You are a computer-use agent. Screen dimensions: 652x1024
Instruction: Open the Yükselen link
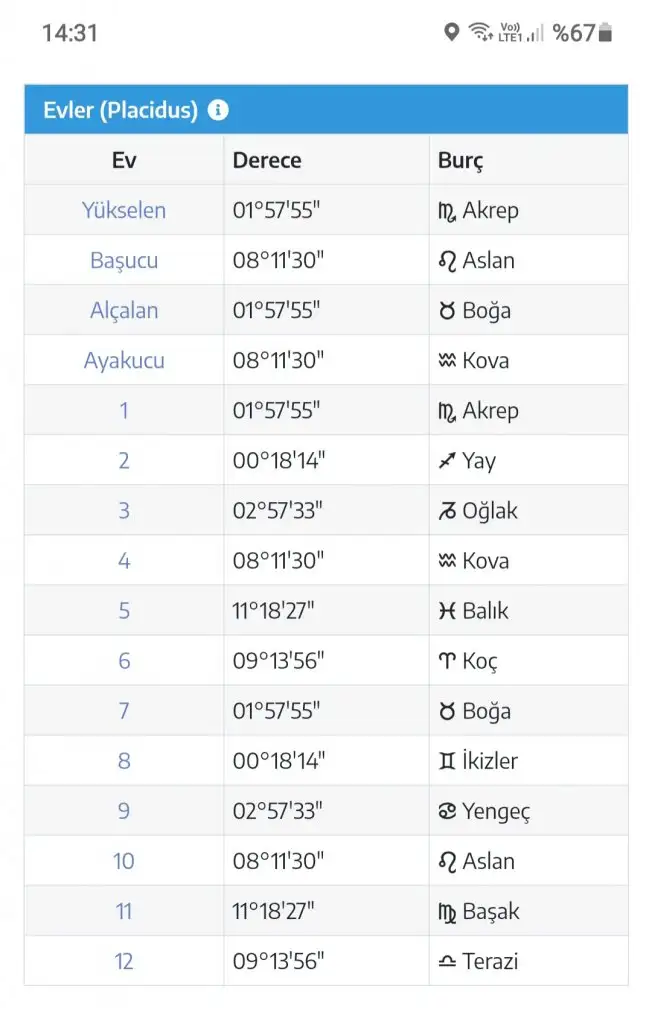point(123,210)
